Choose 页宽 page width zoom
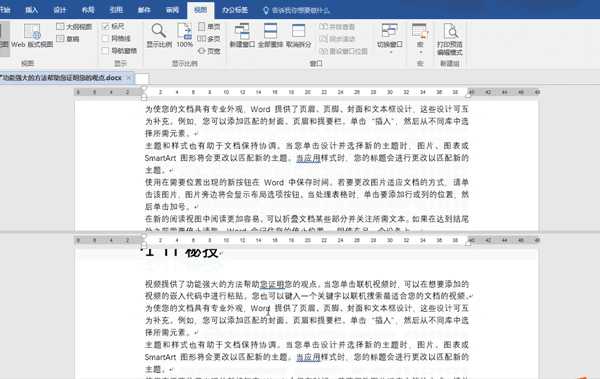This screenshot has height=379, width=600. (209, 51)
